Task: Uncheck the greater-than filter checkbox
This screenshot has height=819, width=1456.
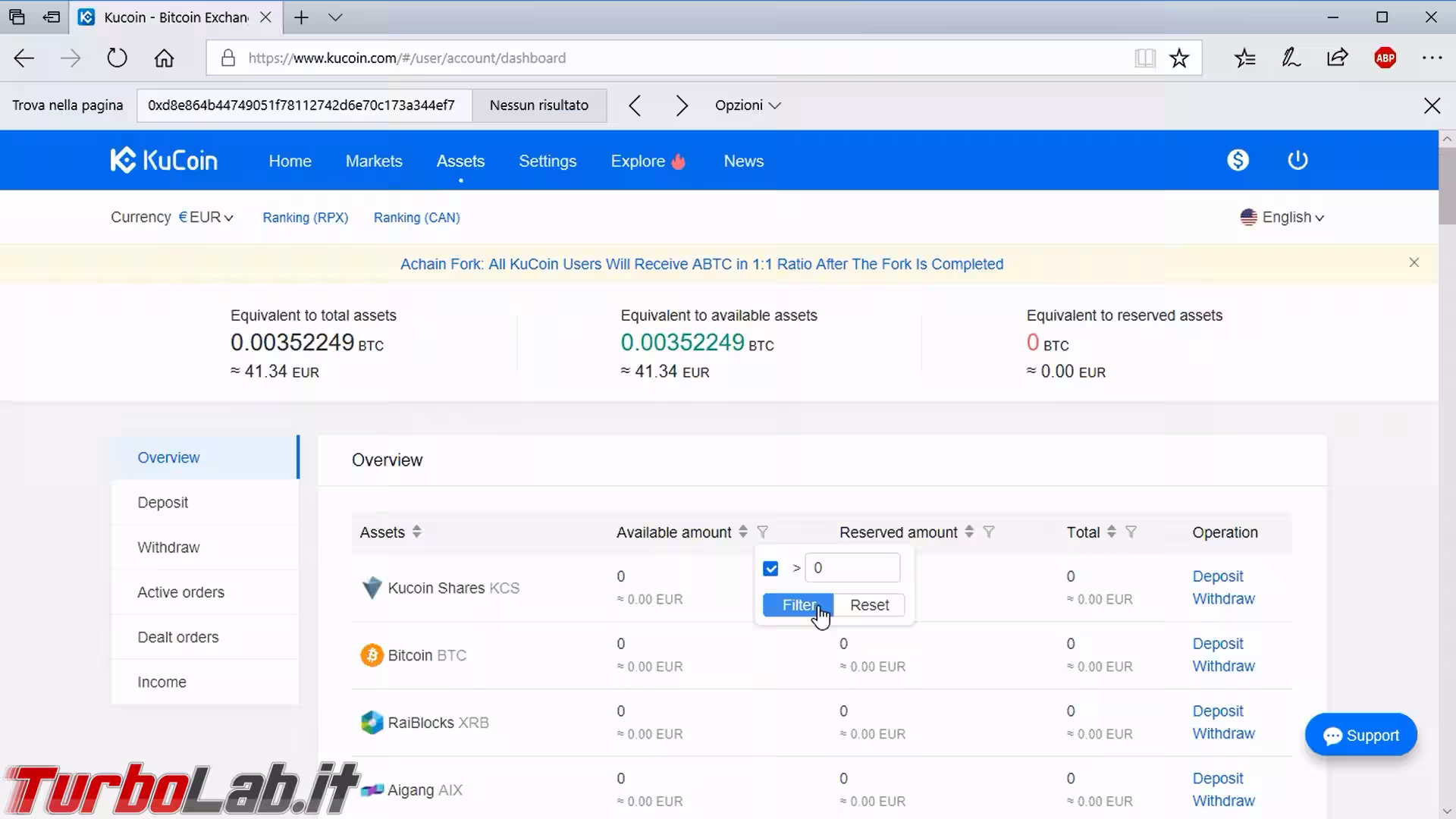Action: (x=770, y=568)
